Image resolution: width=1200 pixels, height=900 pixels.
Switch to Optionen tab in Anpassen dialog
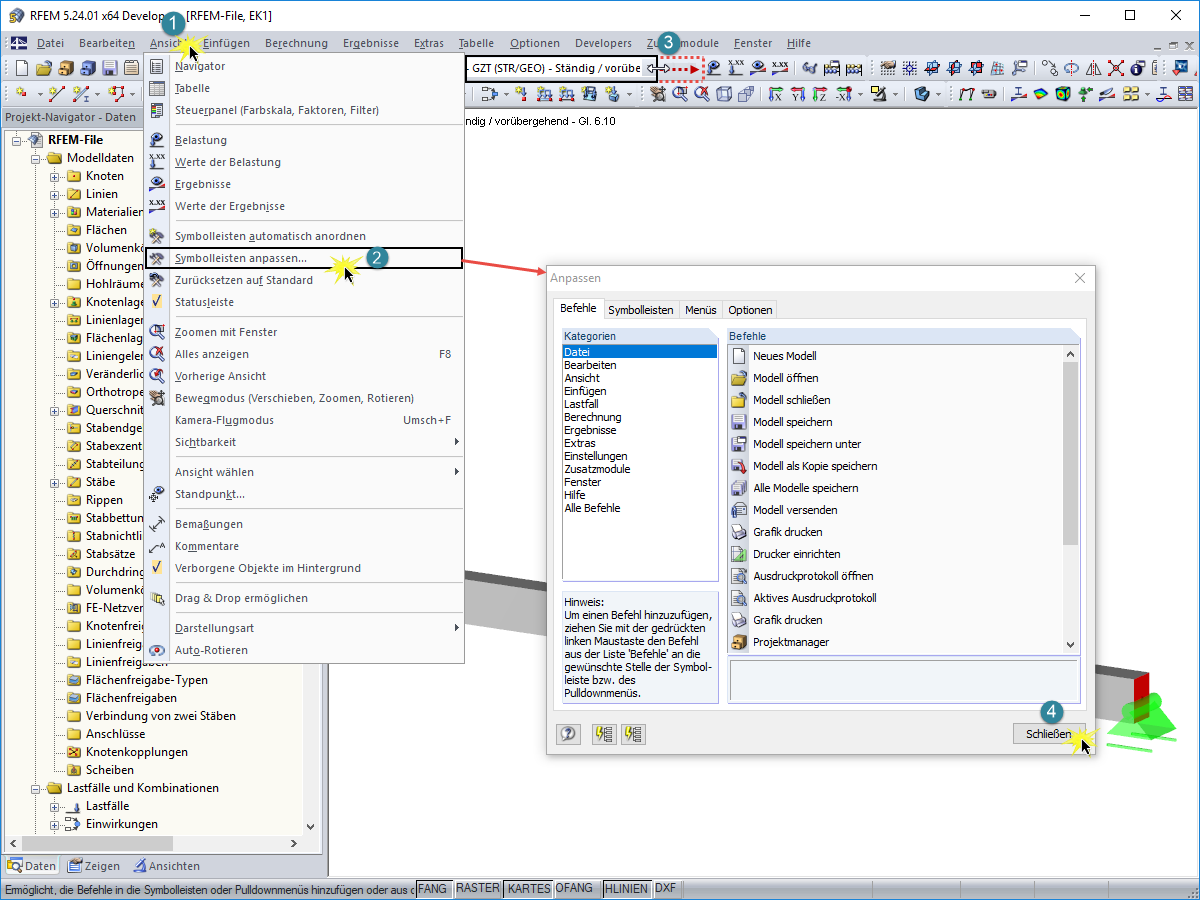coord(750,310)
